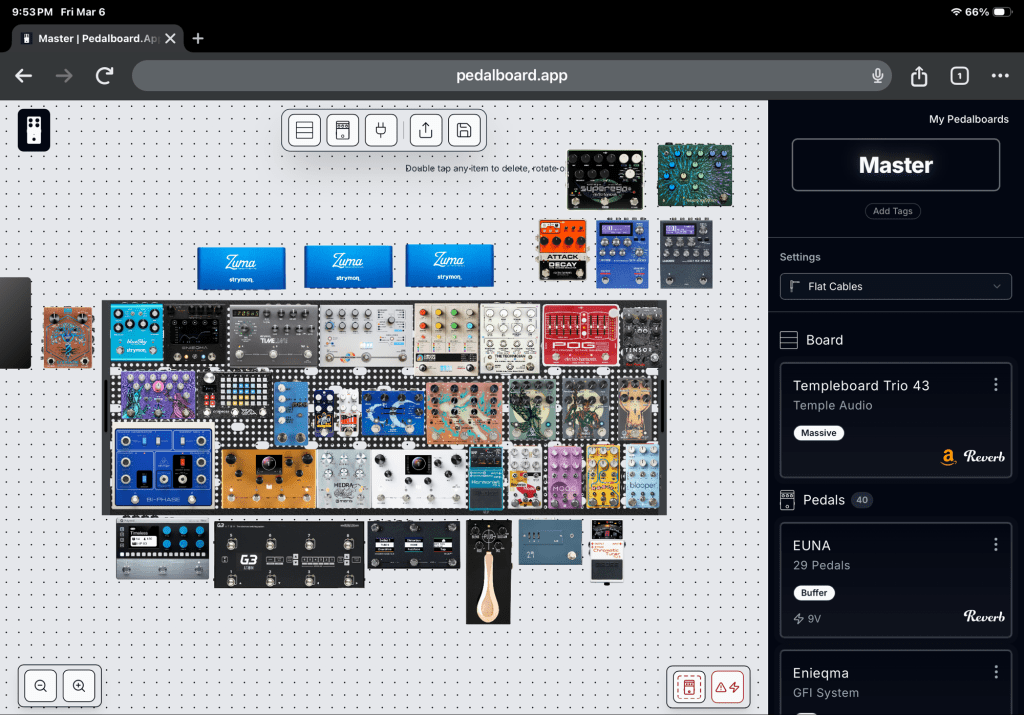
Task: Click the Add Tags button
Action: (x=892, y=211)
